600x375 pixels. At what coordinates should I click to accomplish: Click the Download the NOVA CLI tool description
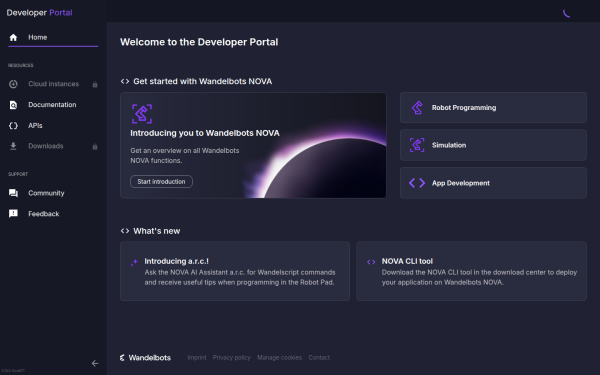(479, 277)
